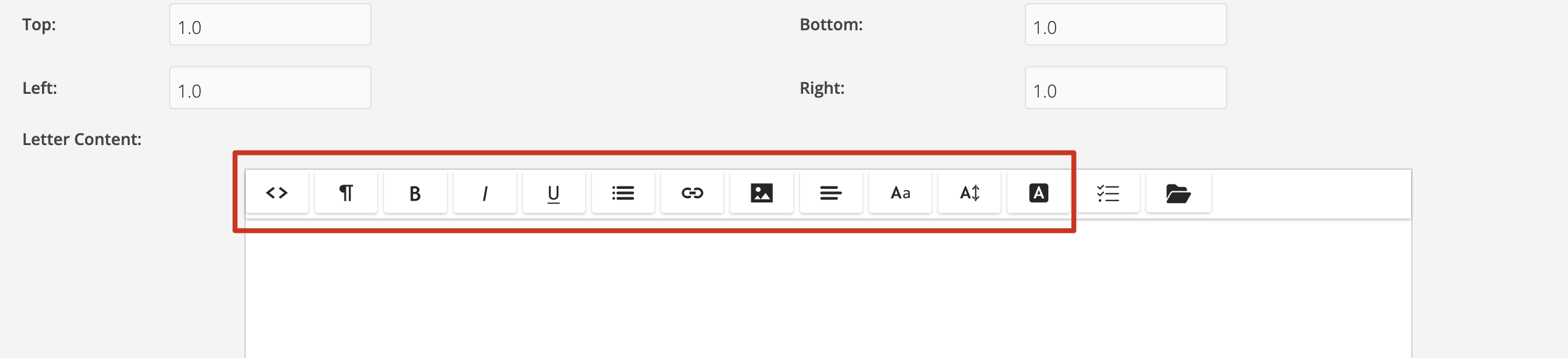Apply bold formatting
The width and height of the screenshot is (1568, 358).
click(x=415, y=193)
